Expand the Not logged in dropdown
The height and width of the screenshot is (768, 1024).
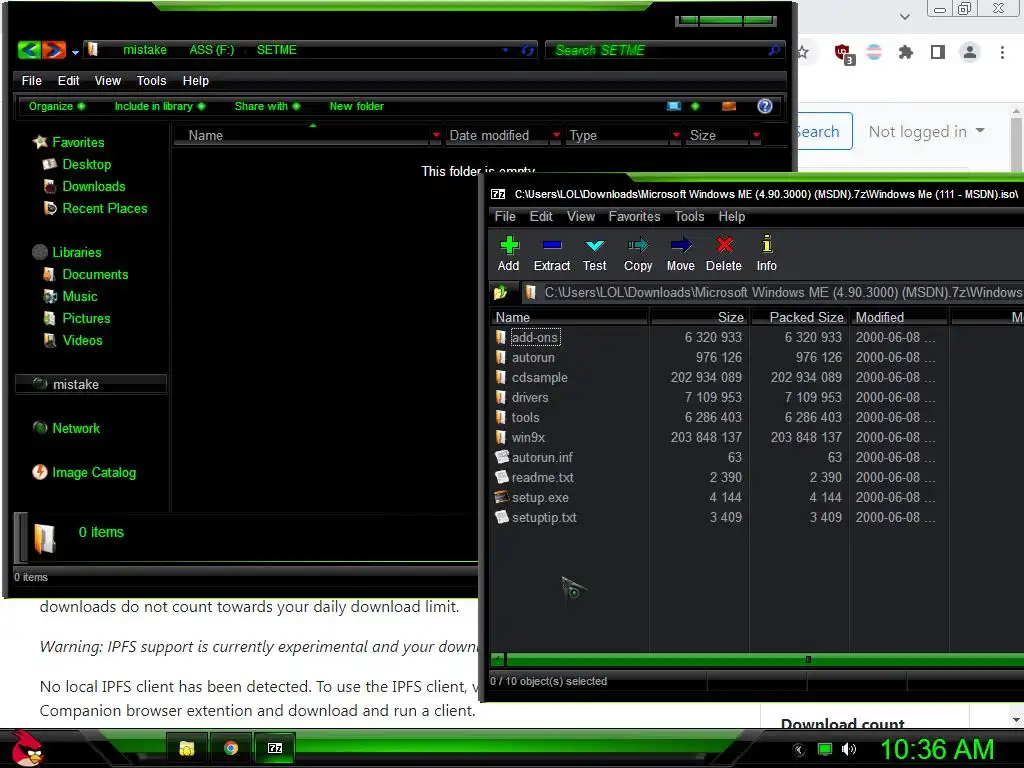[x=926, y=131]
